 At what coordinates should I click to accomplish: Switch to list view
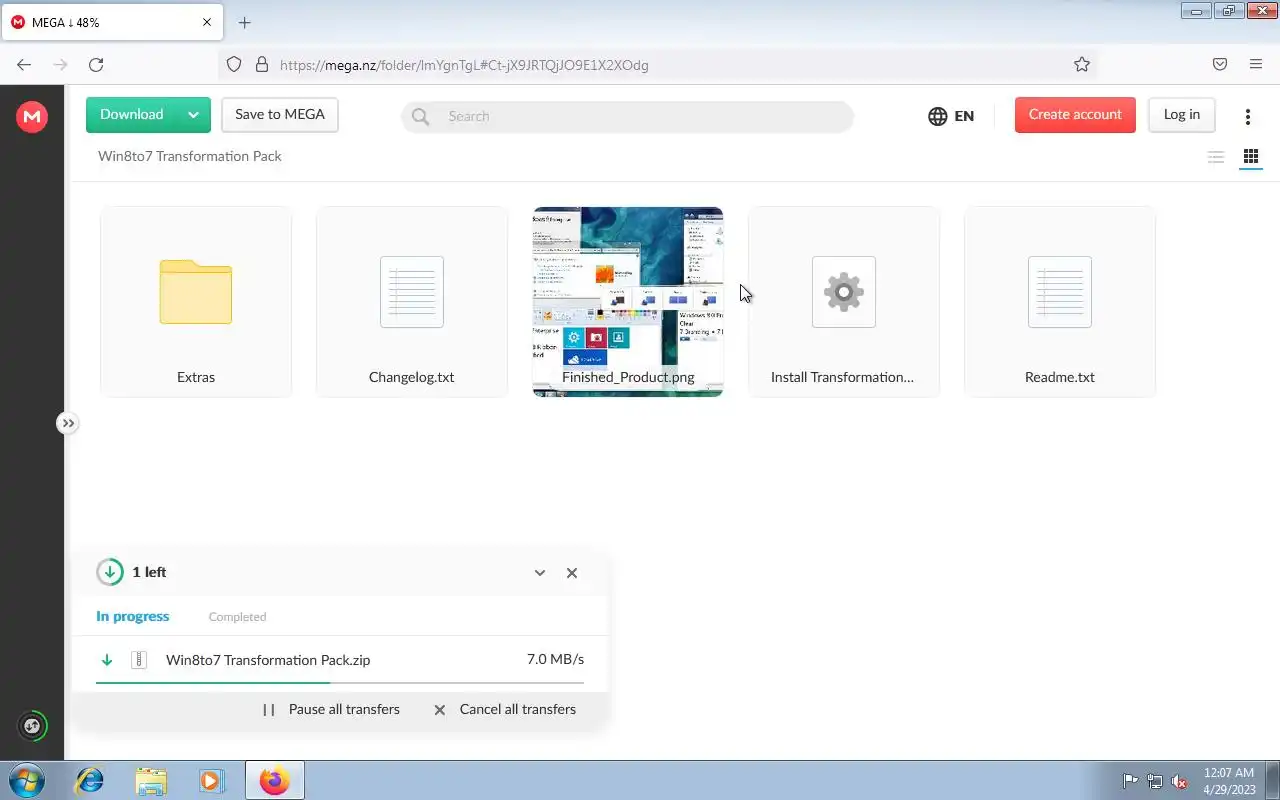click(x=1216, y=157)
